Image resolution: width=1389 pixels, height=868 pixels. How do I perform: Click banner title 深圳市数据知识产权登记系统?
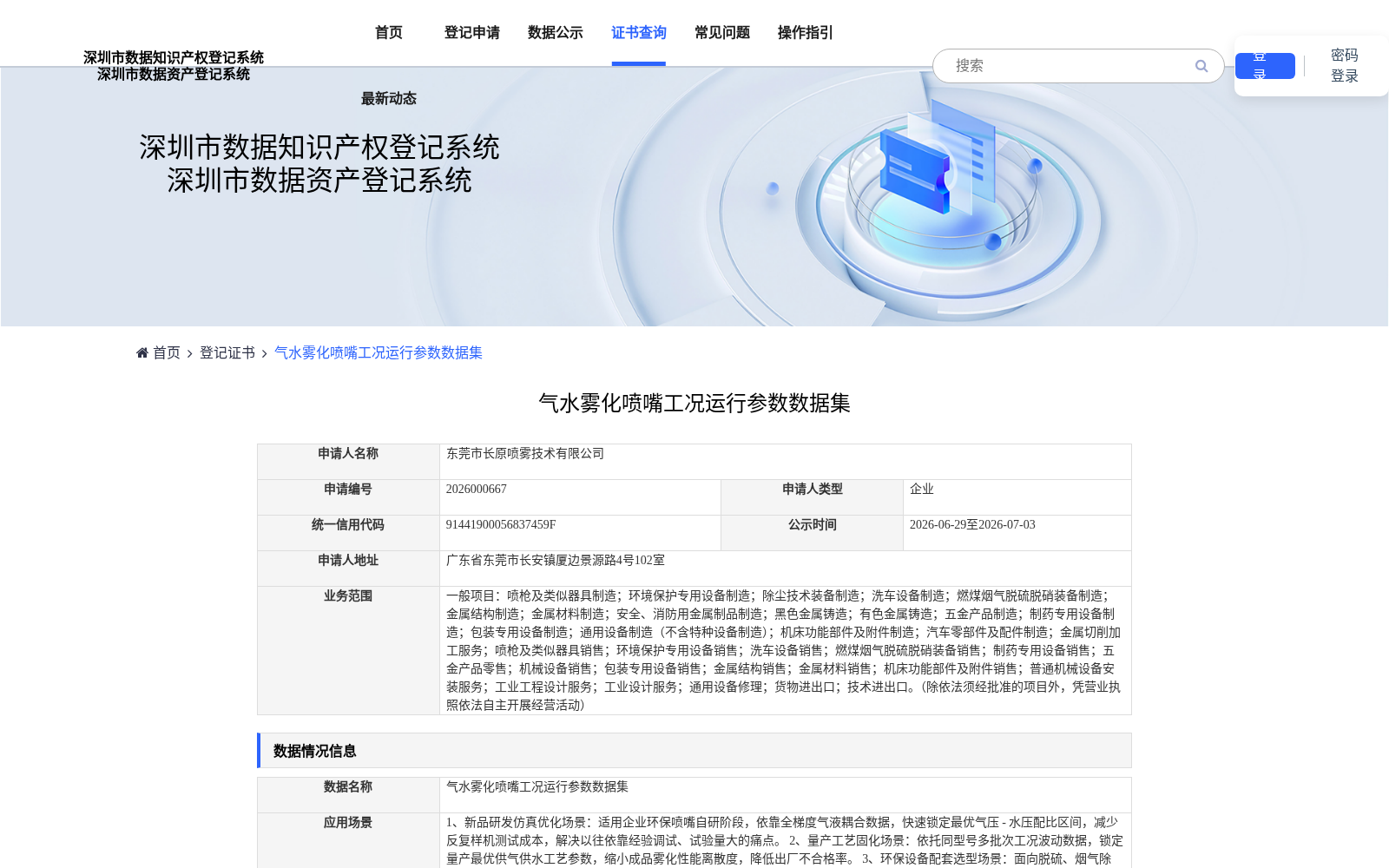[319, 148]
